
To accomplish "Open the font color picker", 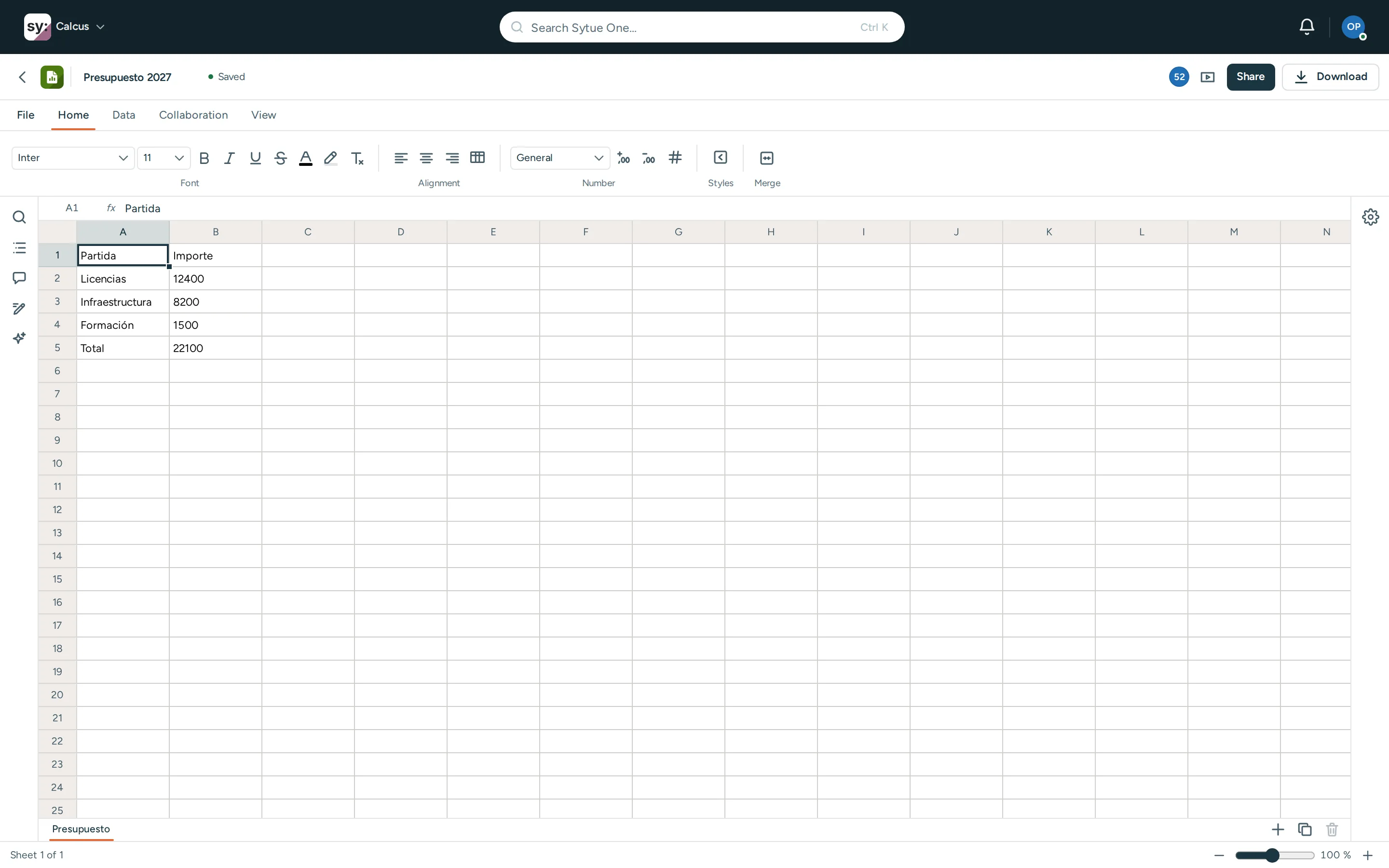I will tap(306, 158).
